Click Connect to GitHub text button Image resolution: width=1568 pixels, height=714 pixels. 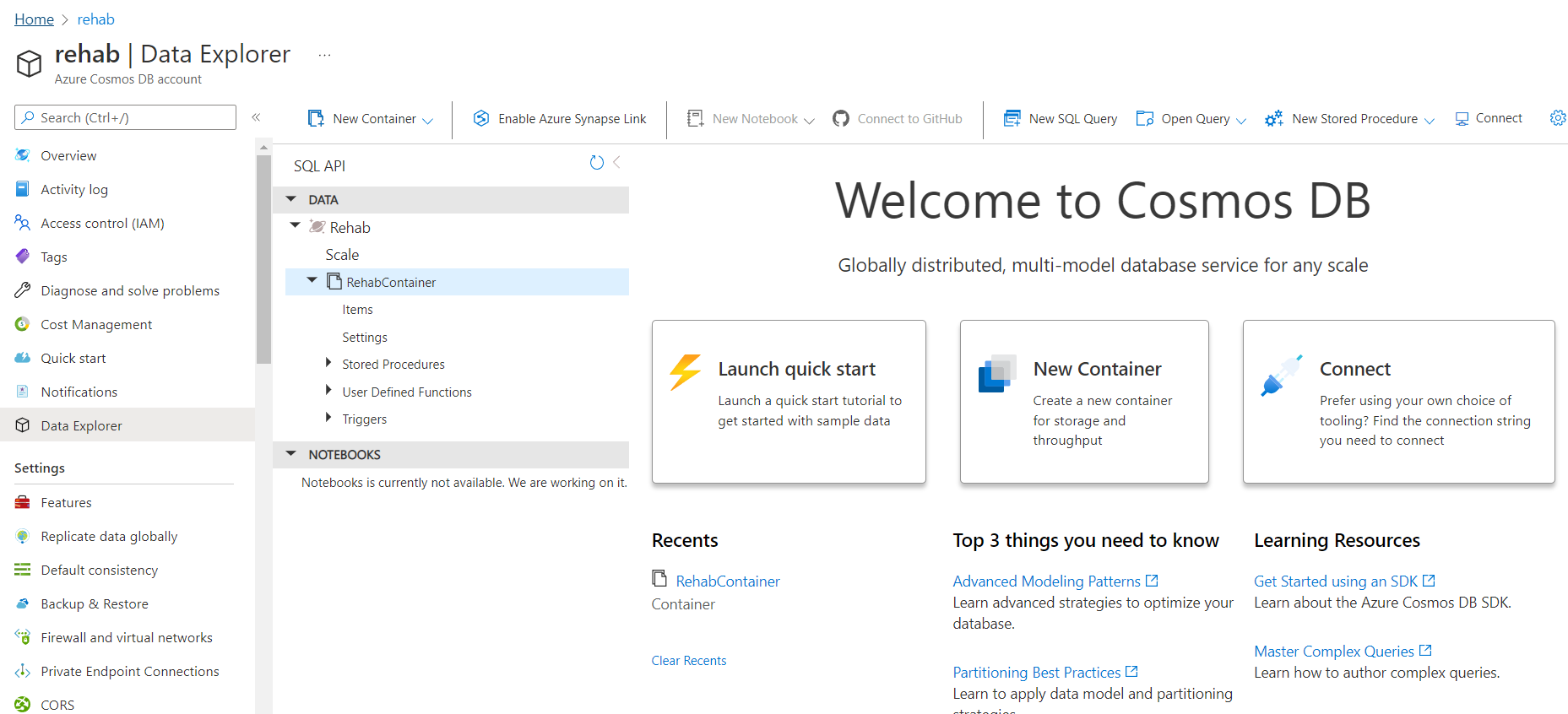(909, 118)
